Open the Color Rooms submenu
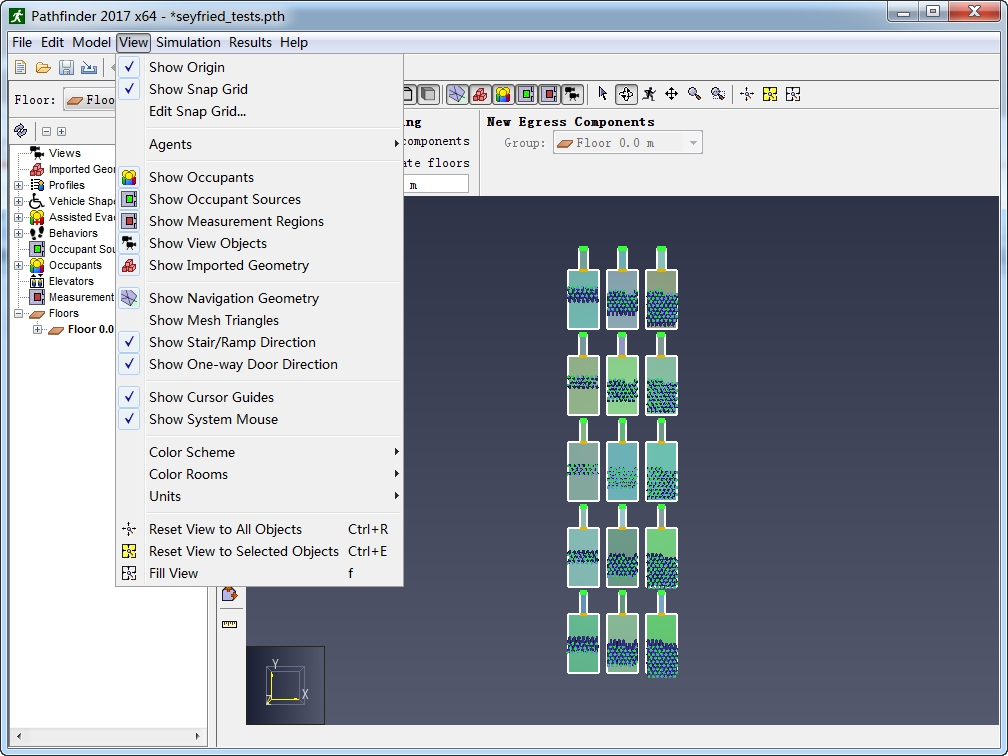Image resolution: width=1008 pixels, height=756 pixels. point(260,474)
